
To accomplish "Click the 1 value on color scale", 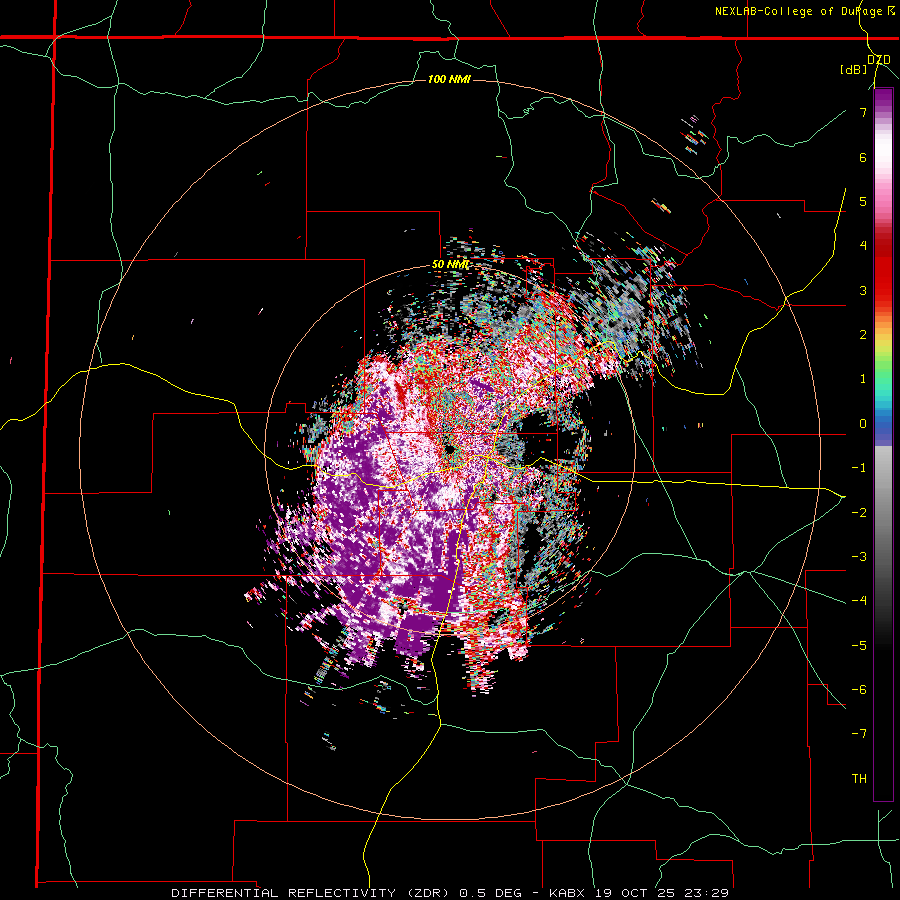I will (x=863, y=379).
